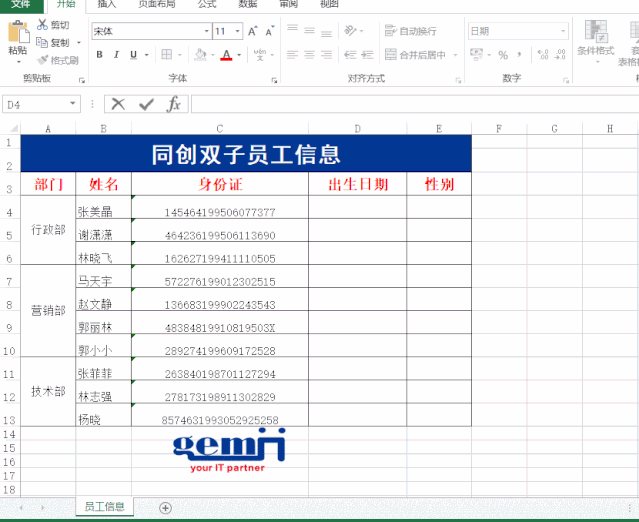Click the gemji logo image
Image resolution: width=639 pixels, height=522 pixels.
tap(229, 450)
